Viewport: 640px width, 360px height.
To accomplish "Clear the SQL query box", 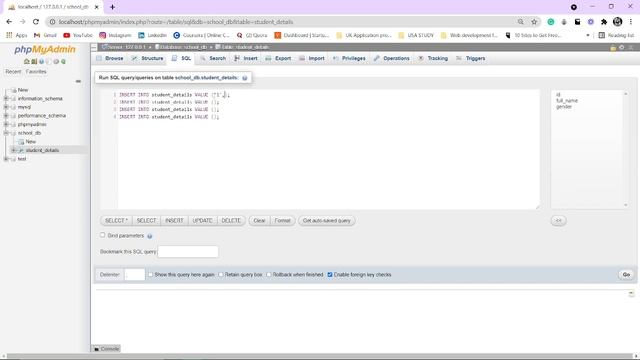I will point(259,220).
